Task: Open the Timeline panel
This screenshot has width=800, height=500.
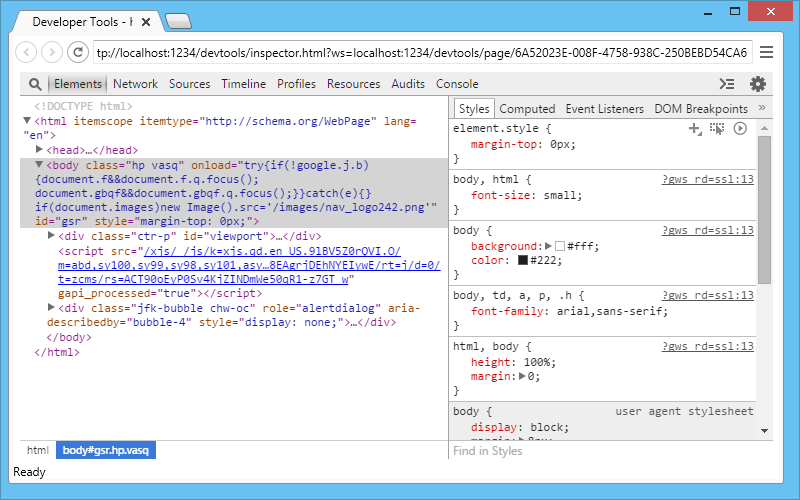Action: [x=243, y=84]
